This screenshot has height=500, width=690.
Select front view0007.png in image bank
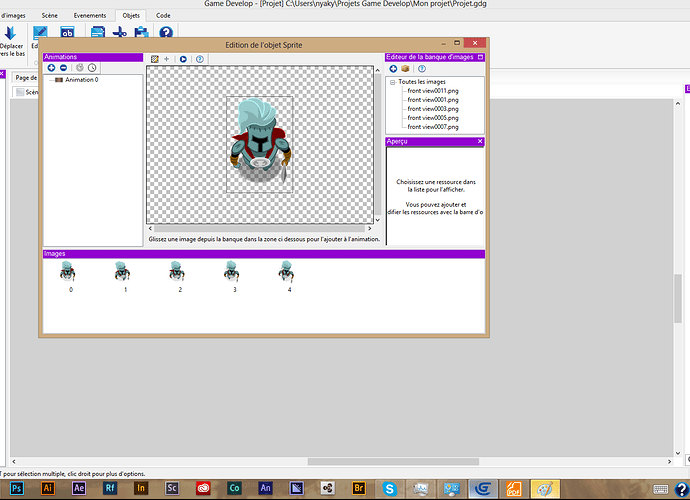coord(433,127)
